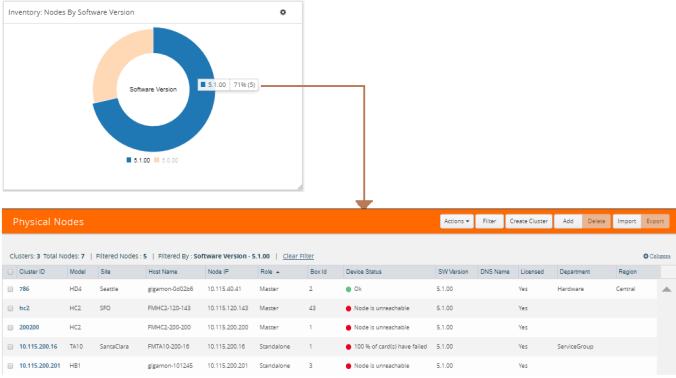Click the Seattle site cell
This screenshot has height=378, width=676.
[109, 289]
